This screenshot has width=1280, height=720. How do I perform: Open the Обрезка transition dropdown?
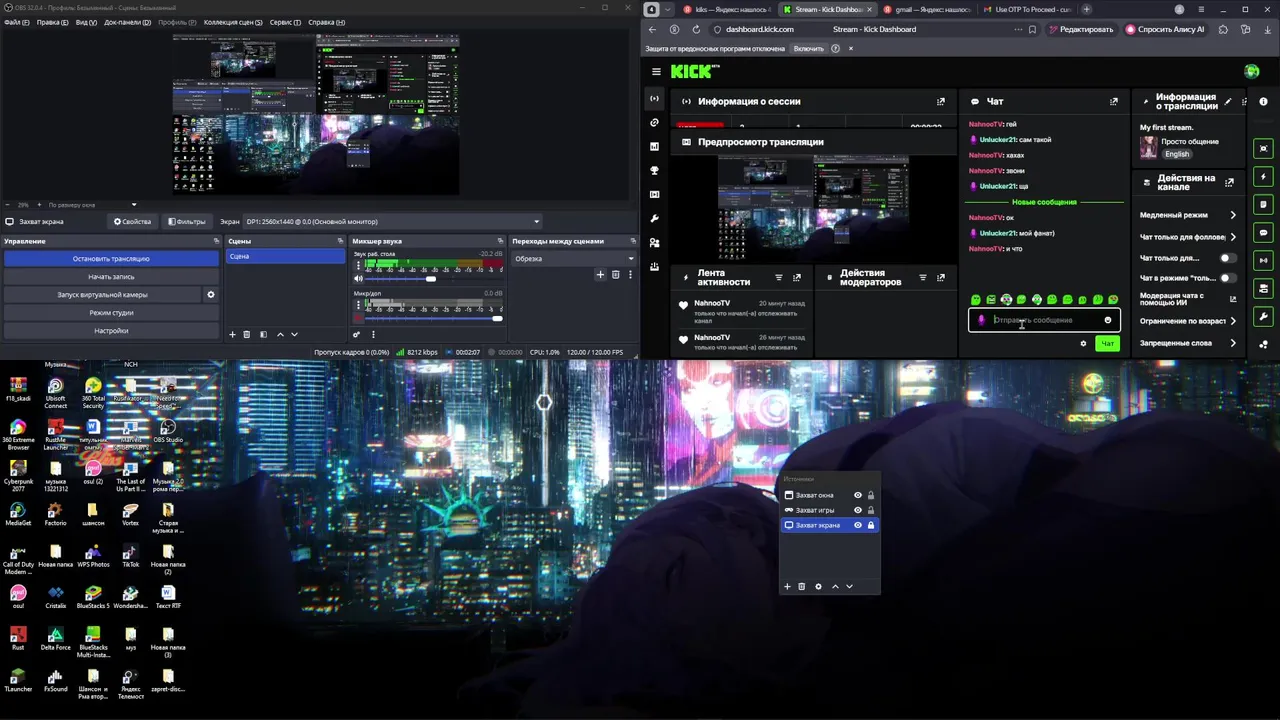point(574,259)
